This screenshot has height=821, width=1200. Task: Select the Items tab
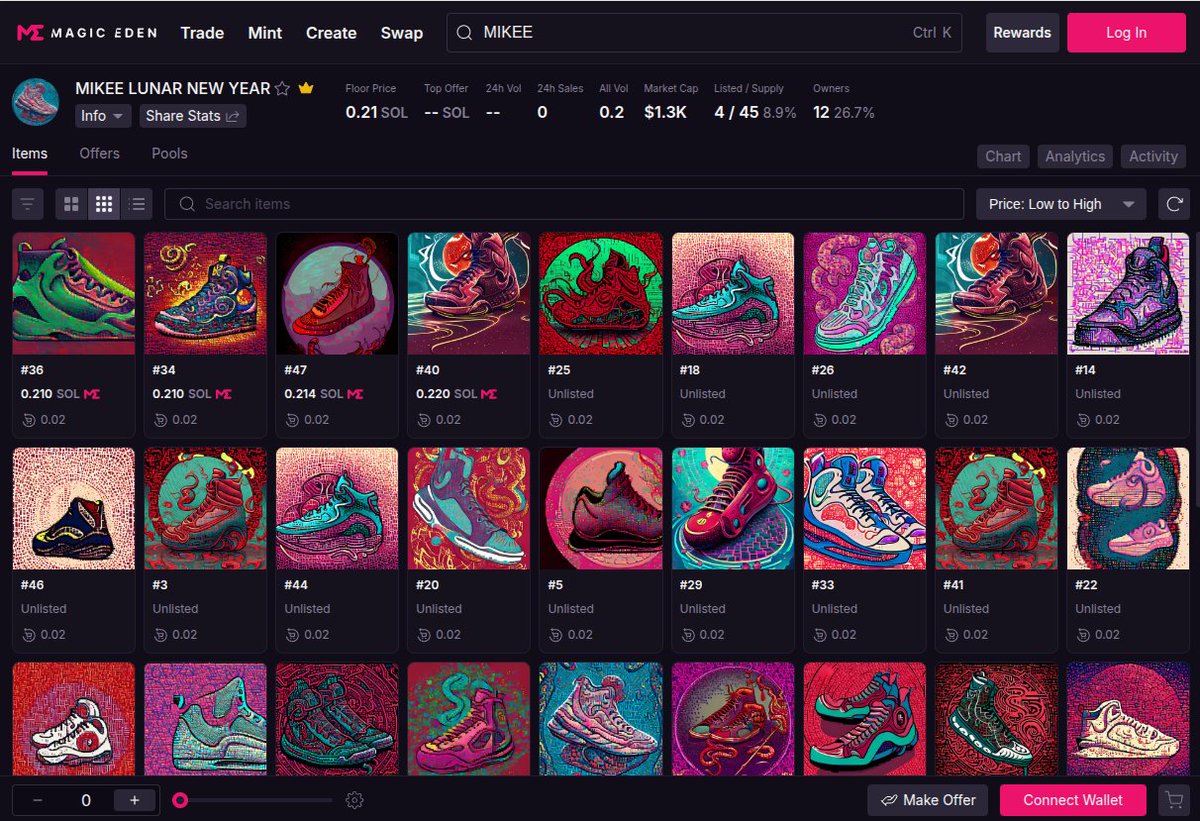tap(30, 154)
